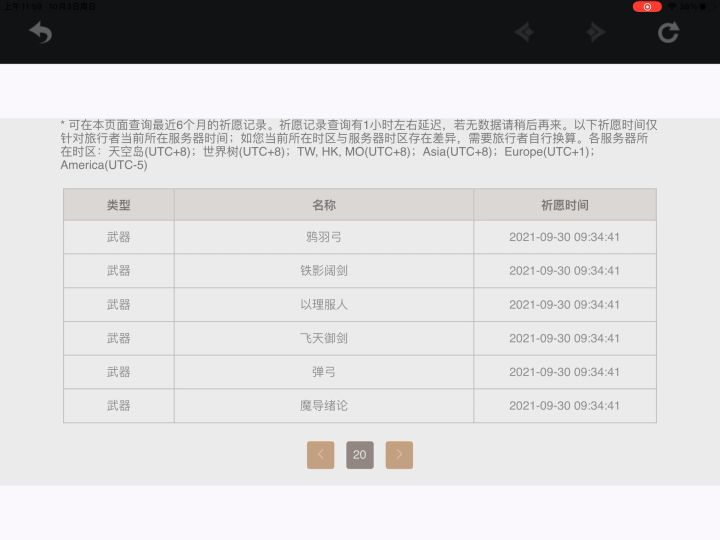The width and height of the screenshot is (720, 540).
Task: Select the 名称 column header
Action: click(x=324, y=205)
